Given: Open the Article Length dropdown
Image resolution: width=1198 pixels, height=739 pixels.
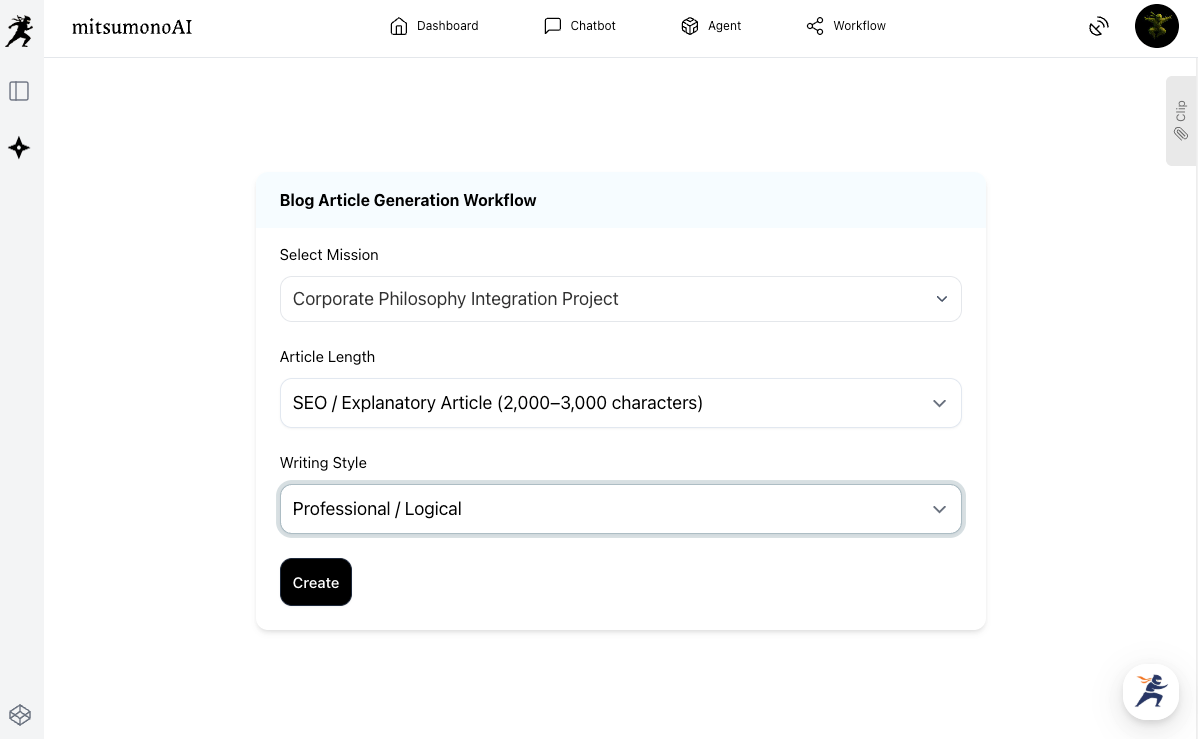Looking at the screenshot, I should [620, 403].
